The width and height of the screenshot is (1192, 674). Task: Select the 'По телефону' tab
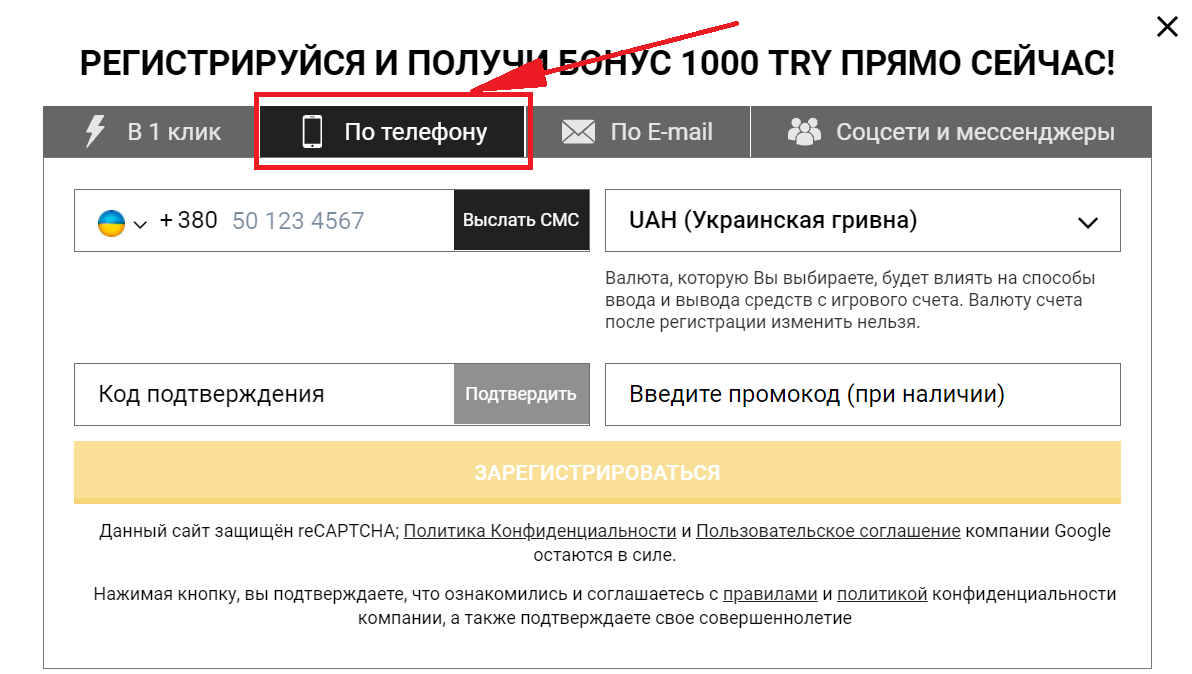[x=392, y=131]
